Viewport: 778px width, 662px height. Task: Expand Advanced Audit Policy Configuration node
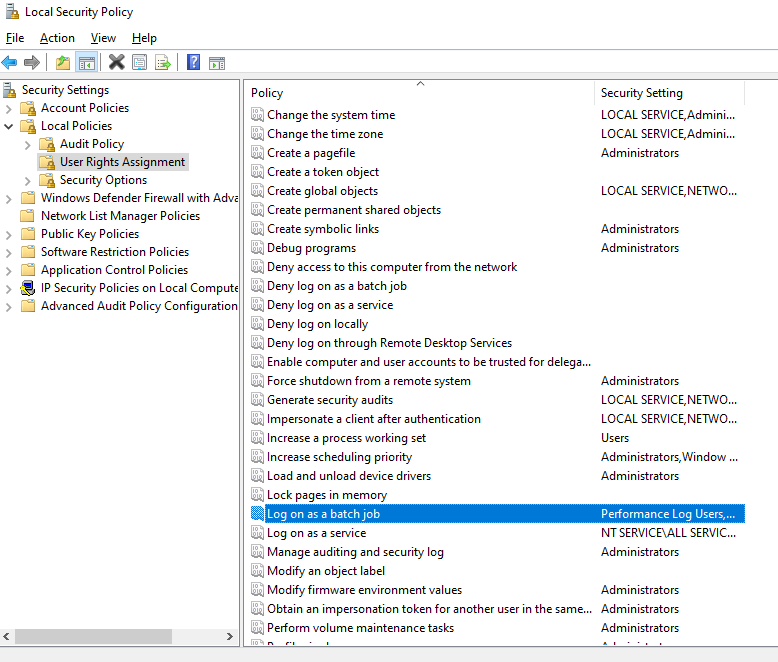tap(8, 307)
